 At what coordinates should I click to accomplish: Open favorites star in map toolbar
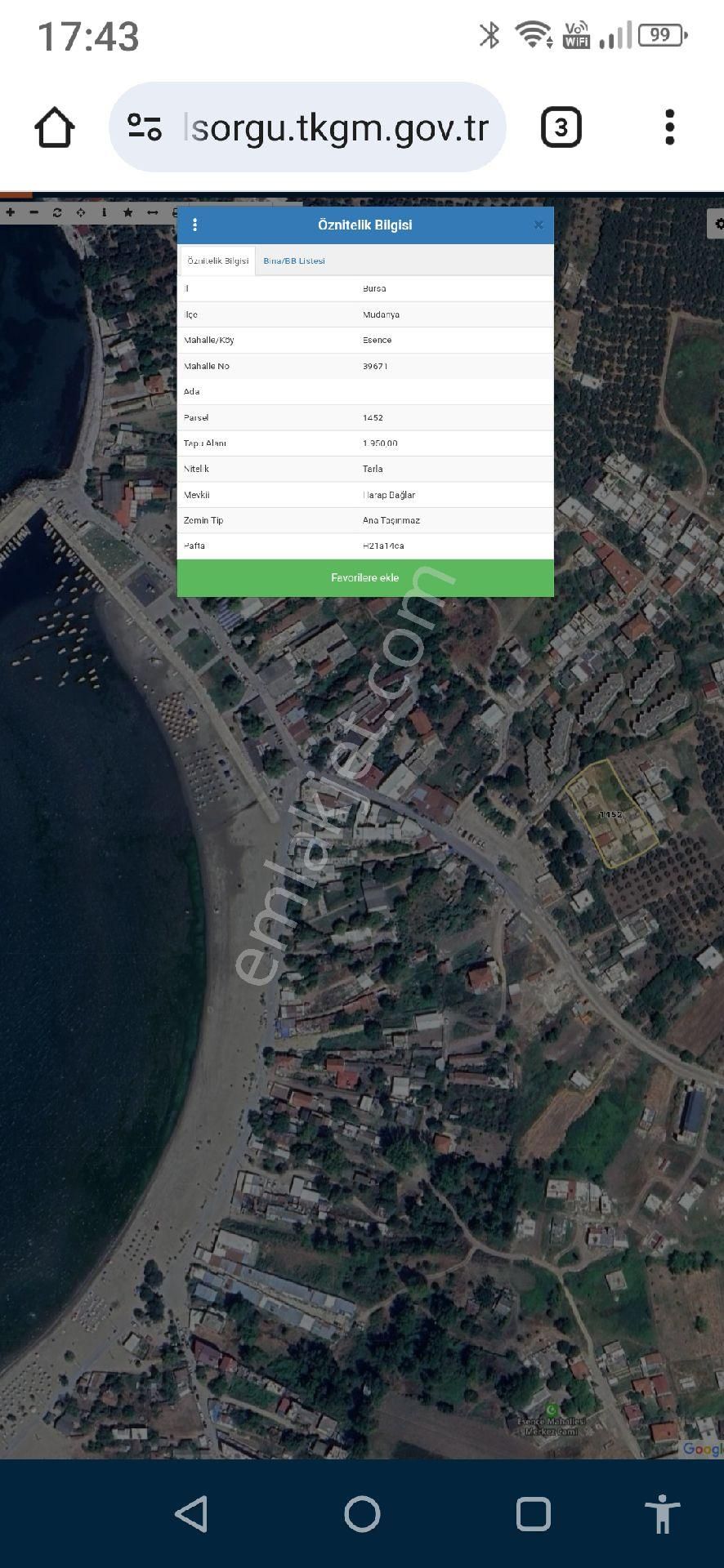(x=128, y=212)
